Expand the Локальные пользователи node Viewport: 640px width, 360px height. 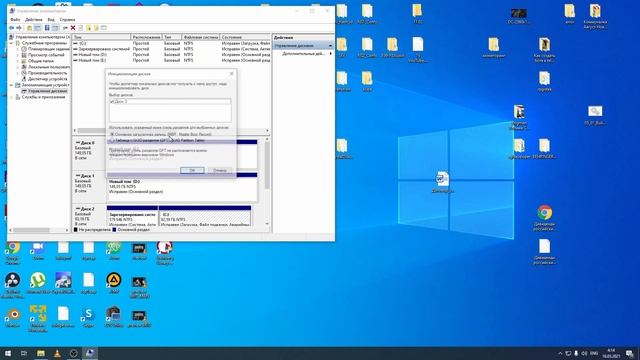[x=18, y=67]
